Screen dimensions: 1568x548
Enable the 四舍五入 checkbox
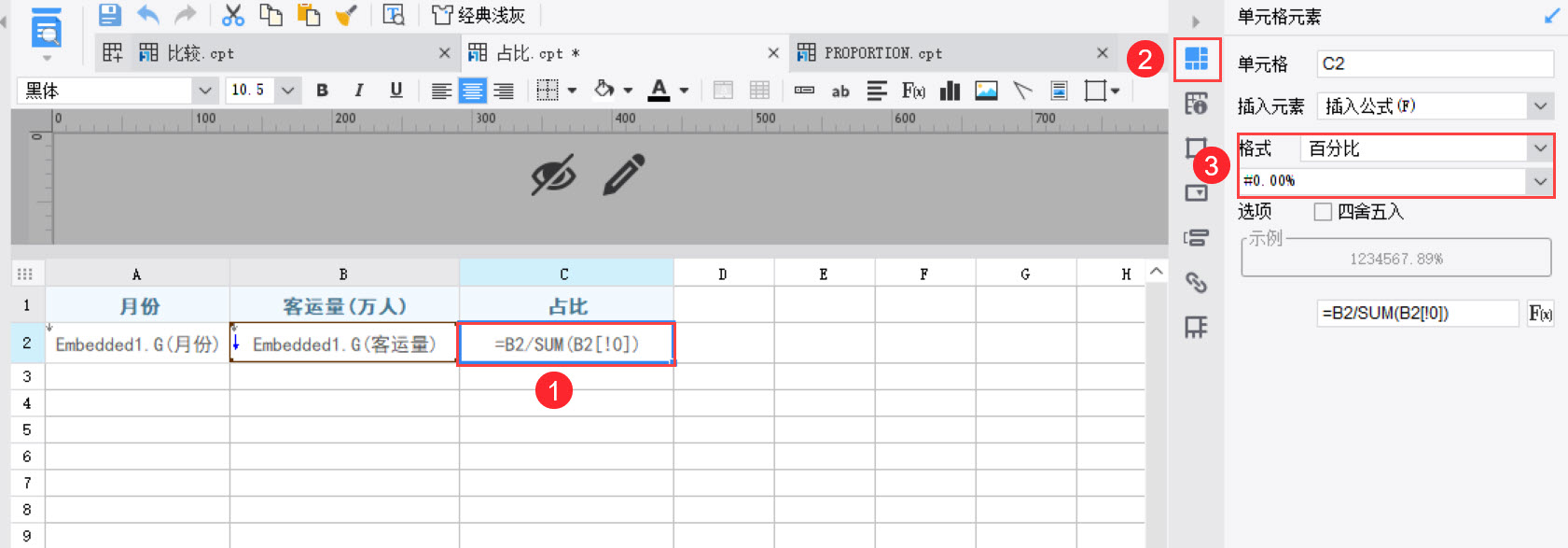point(1323,212)
